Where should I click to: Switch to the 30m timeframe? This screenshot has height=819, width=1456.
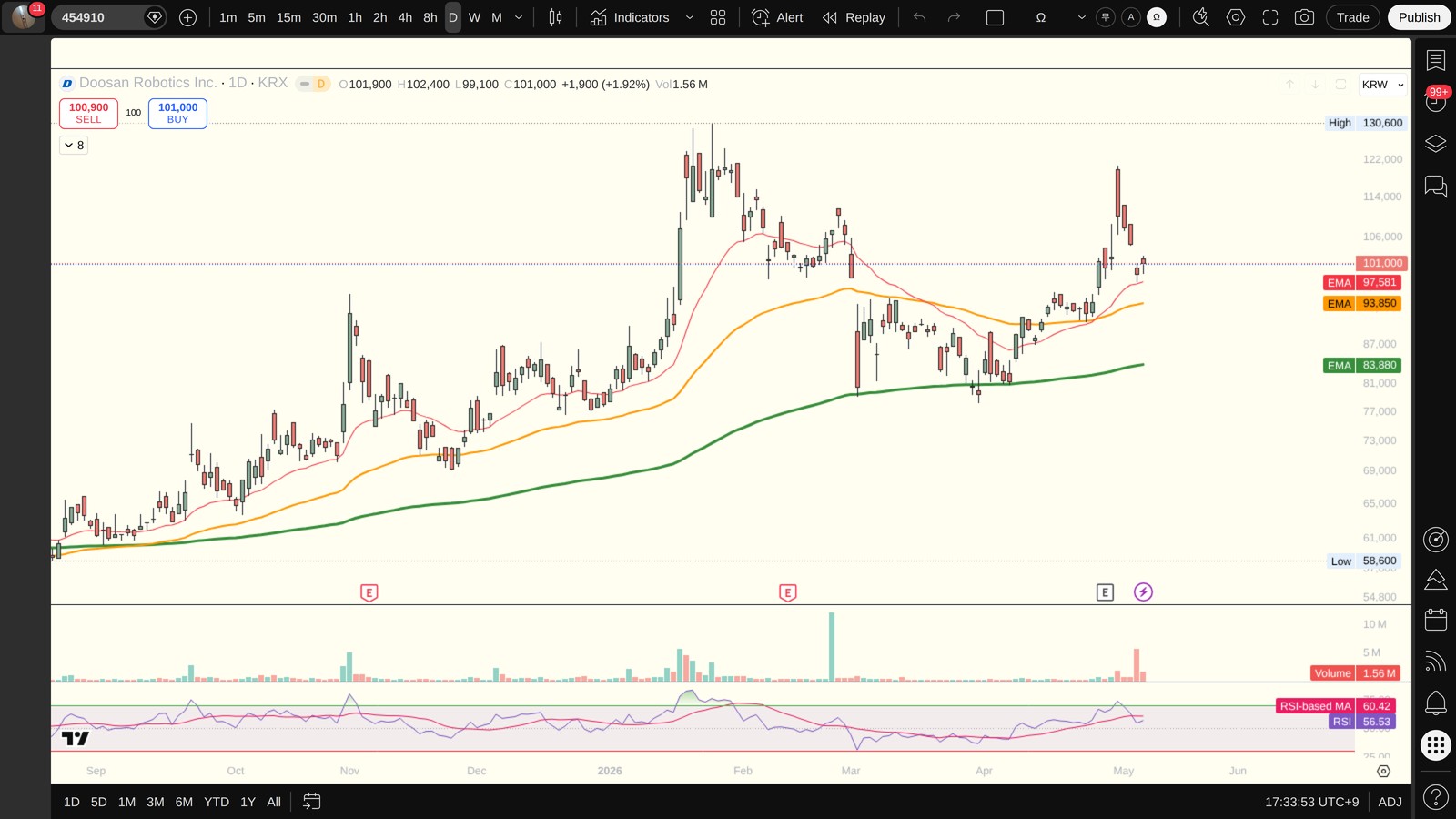(324, 17)
